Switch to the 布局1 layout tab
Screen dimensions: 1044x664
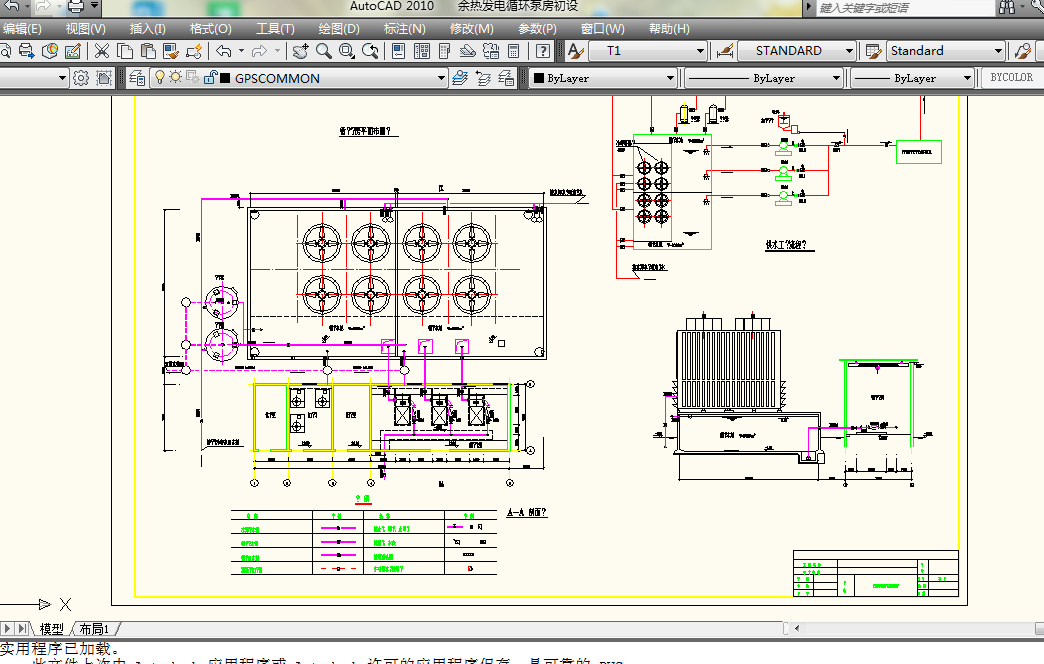tap(94, 629)
